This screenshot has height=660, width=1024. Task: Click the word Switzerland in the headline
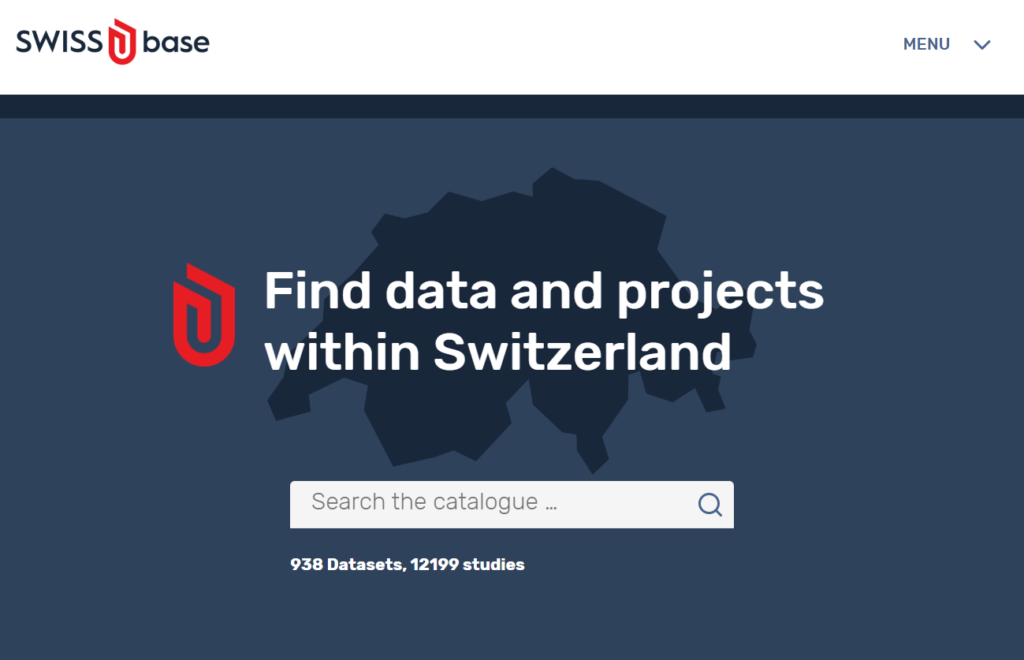click(x=583, y=352)
